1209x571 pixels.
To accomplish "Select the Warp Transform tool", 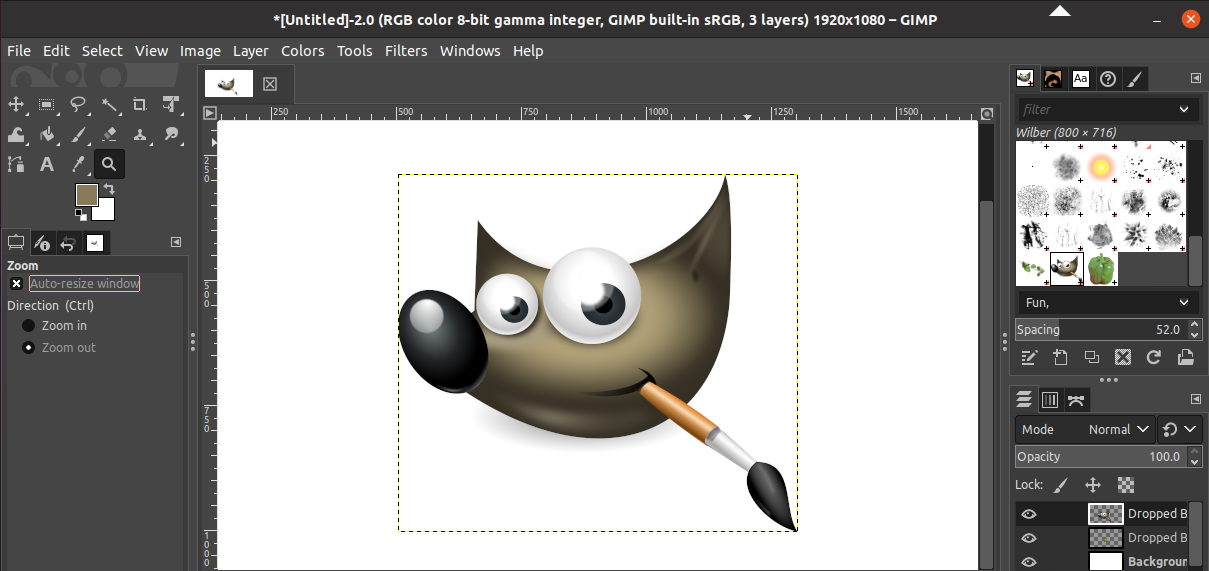I will tap(16, 134).
